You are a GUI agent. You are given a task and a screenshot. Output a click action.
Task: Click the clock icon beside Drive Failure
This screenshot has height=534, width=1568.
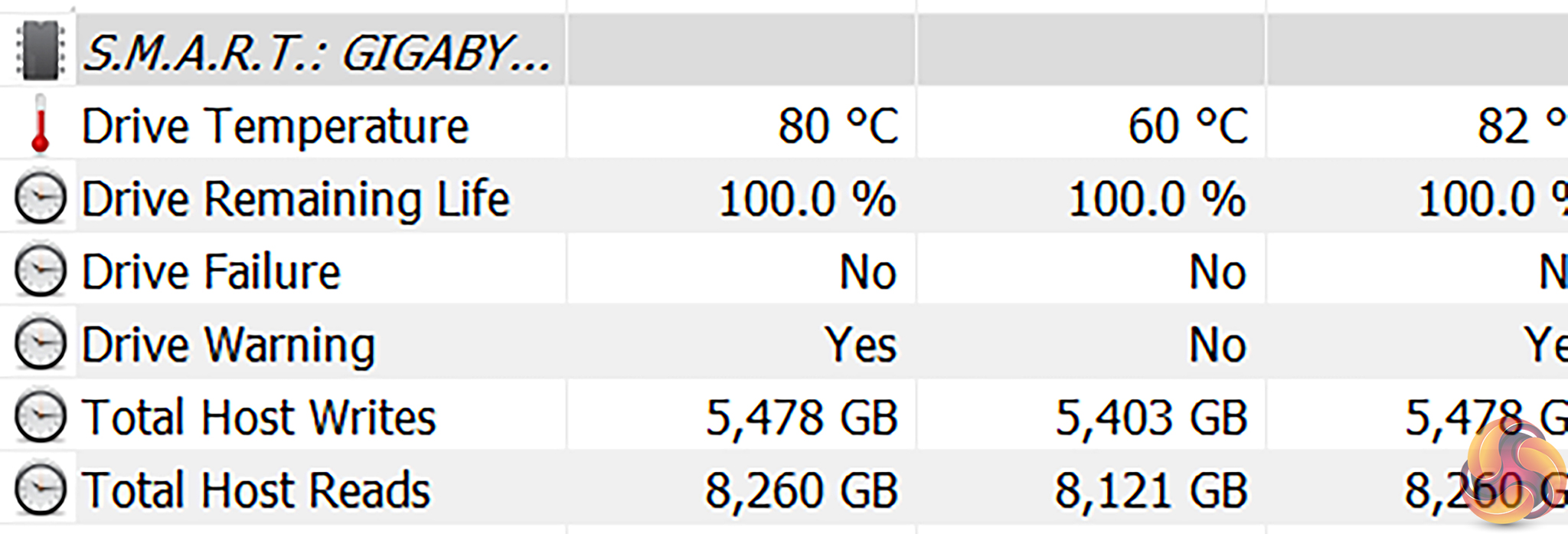pos(40,271)
